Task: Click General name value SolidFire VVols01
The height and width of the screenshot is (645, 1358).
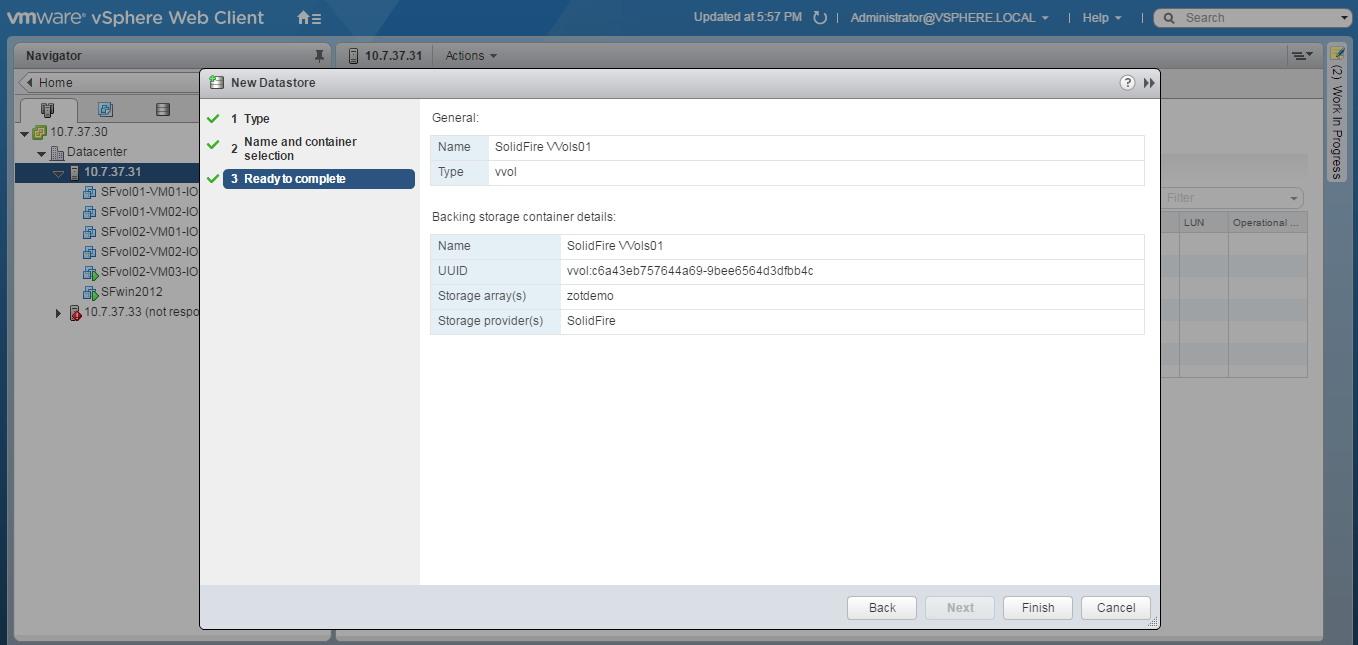Action: 543,147
